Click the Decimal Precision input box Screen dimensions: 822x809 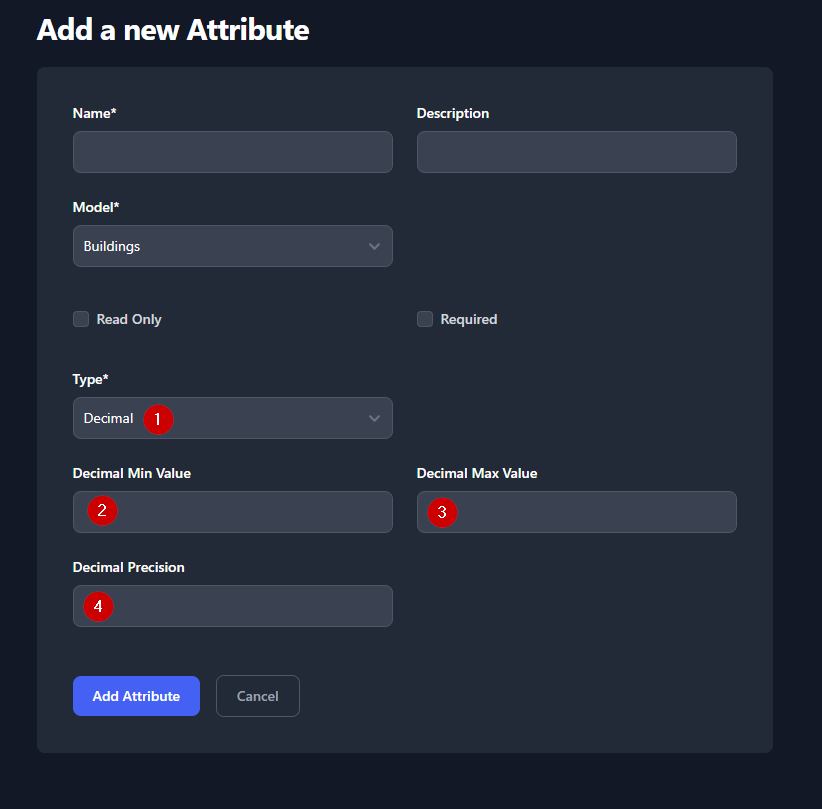[250, 606]
